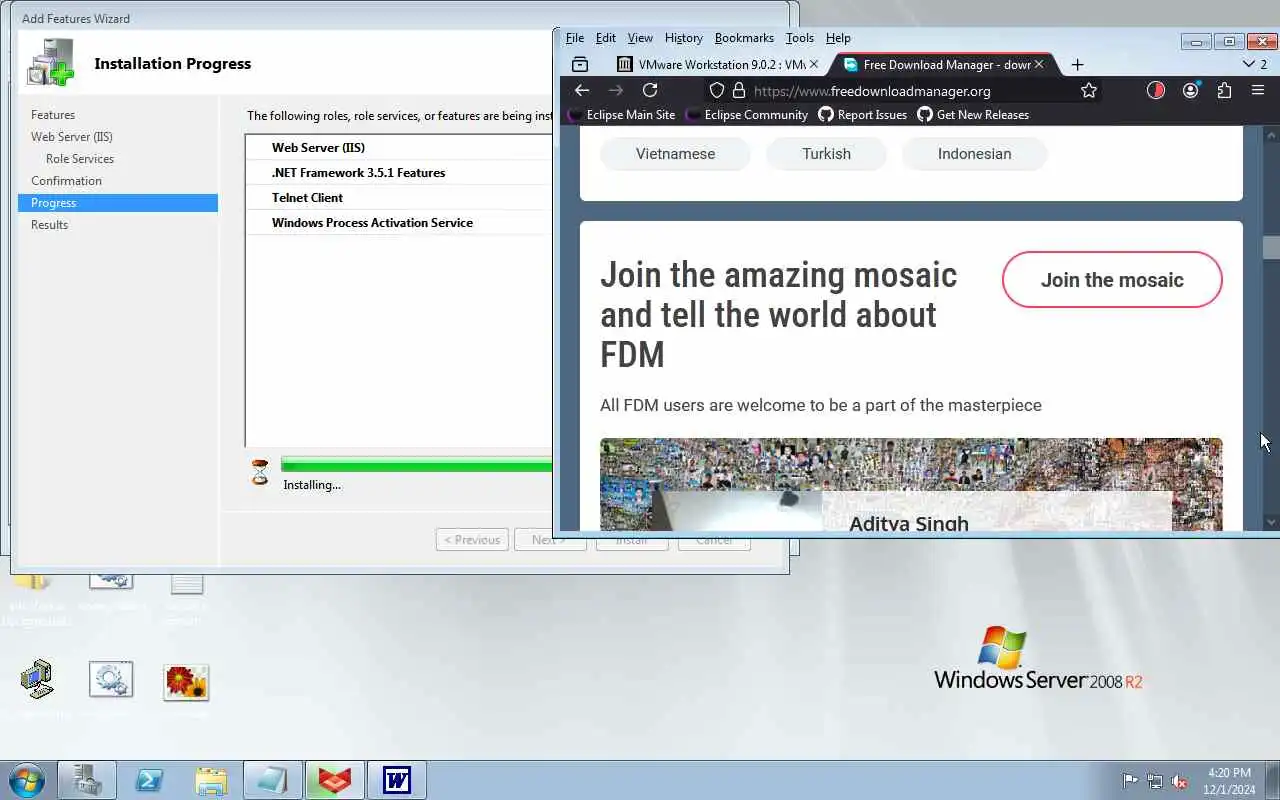Click the network icon in system tray
Image resolution: width=1280 pixels, height=800 pixels.
point(1155,781)
